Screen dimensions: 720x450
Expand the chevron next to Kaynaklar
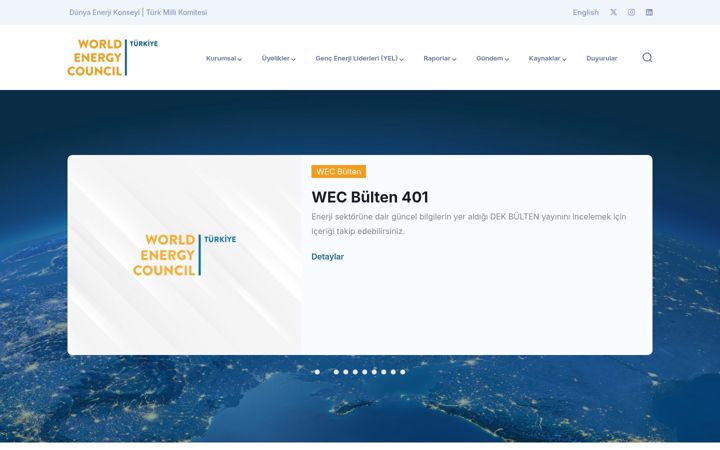click(x=564, y=59)
